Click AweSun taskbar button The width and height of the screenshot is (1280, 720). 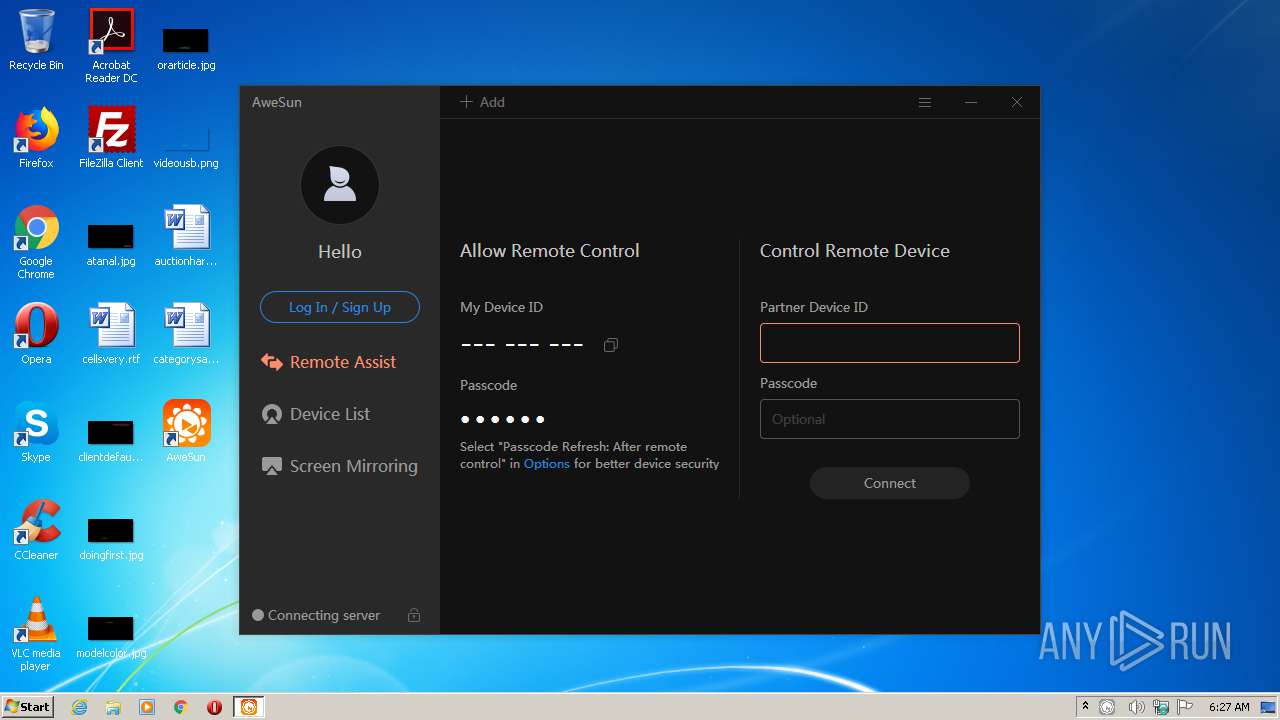coord(249,707)
